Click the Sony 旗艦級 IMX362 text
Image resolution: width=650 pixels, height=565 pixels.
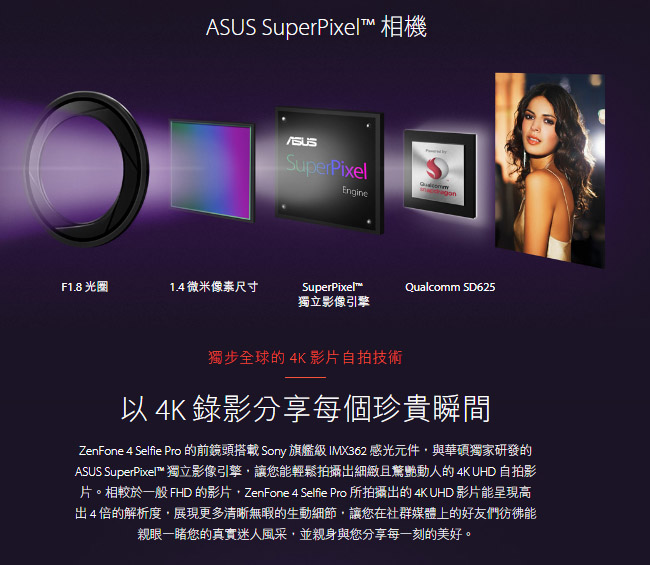[314, 451]
